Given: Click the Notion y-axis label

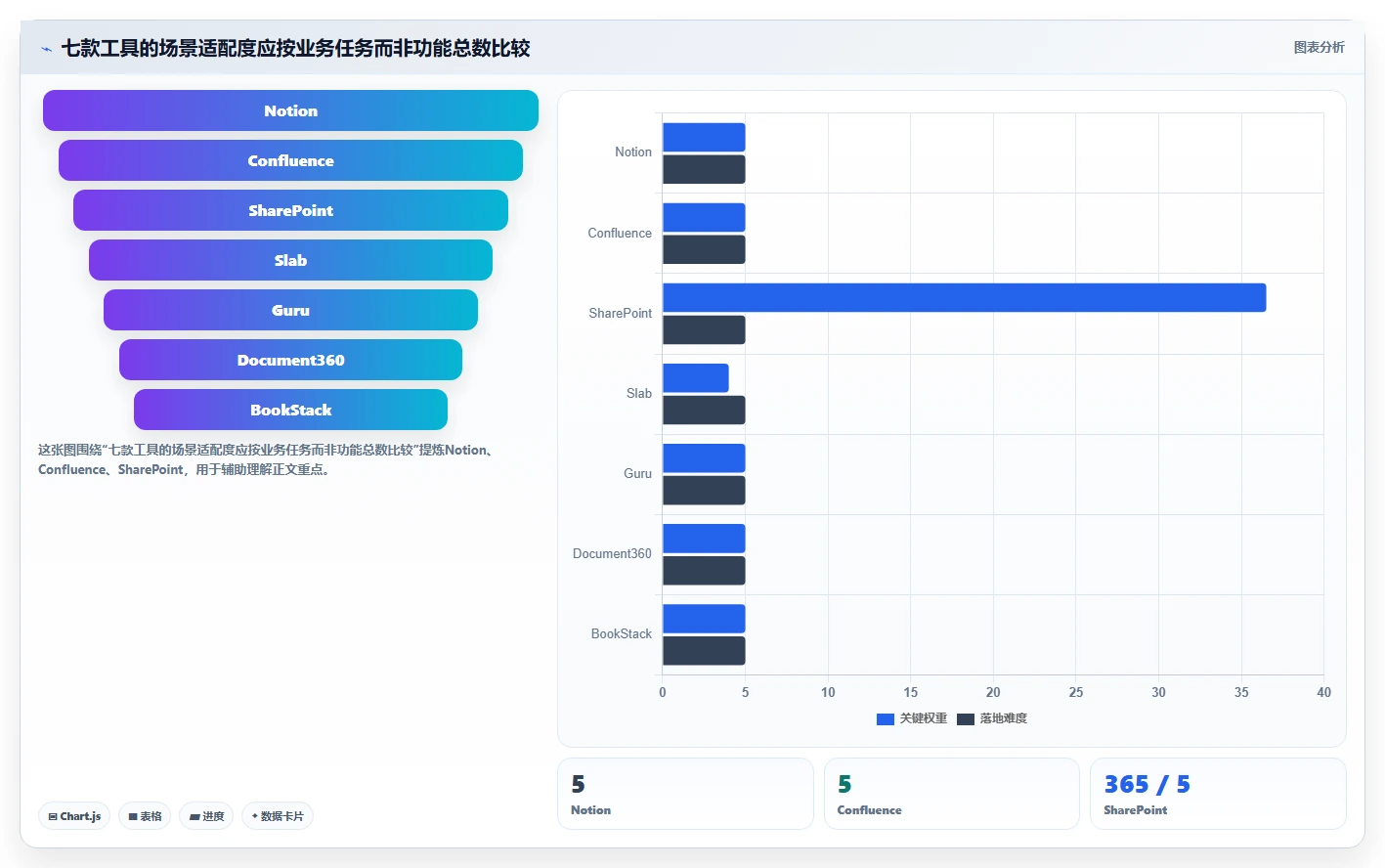Looking at the screenshot, I should [x=633, y=152].
